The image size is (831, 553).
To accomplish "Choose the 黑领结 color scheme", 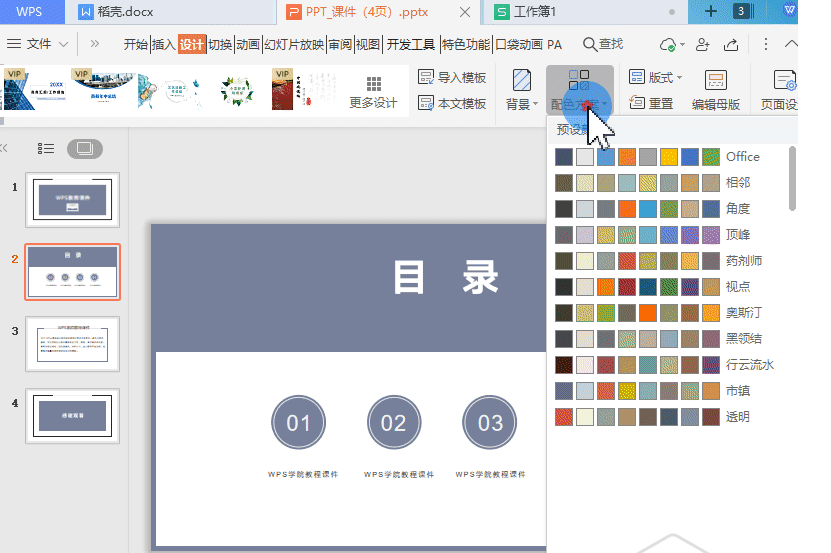I will coord(657,339).
